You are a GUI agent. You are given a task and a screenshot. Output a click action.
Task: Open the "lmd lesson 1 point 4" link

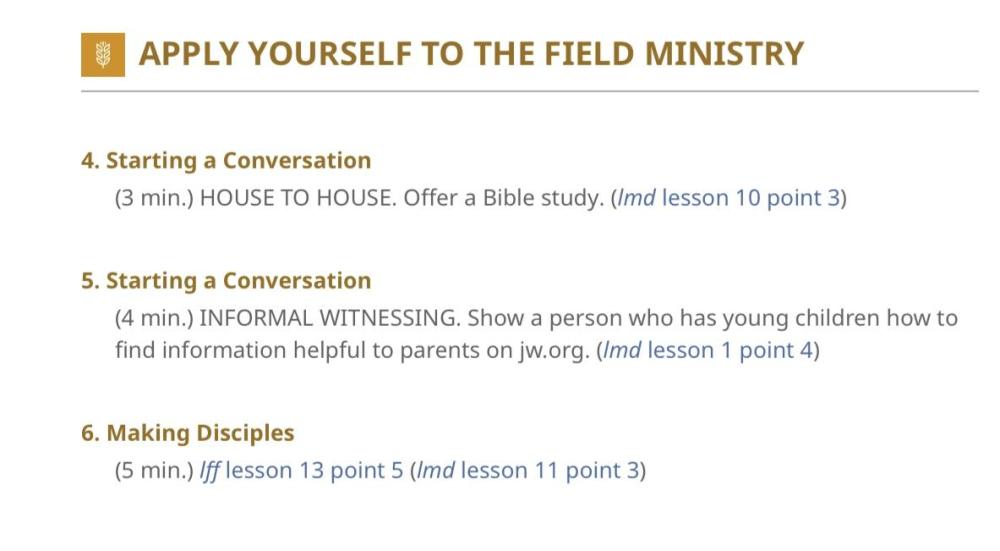708,350
